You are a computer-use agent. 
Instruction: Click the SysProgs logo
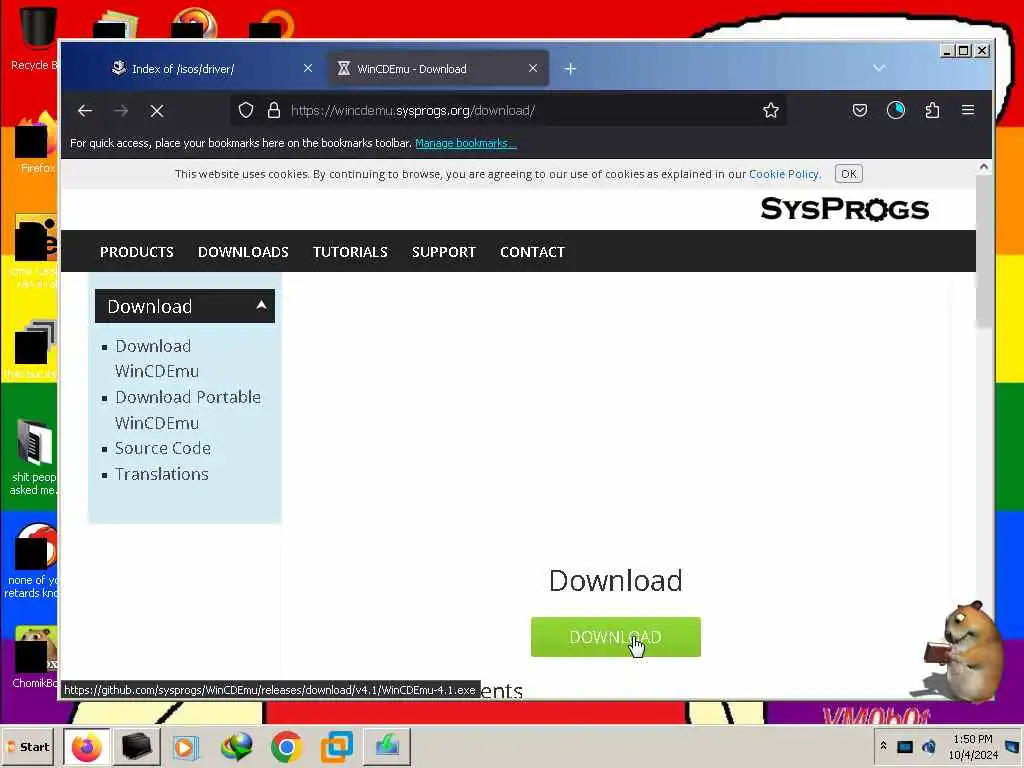click(x=844, y=209)
